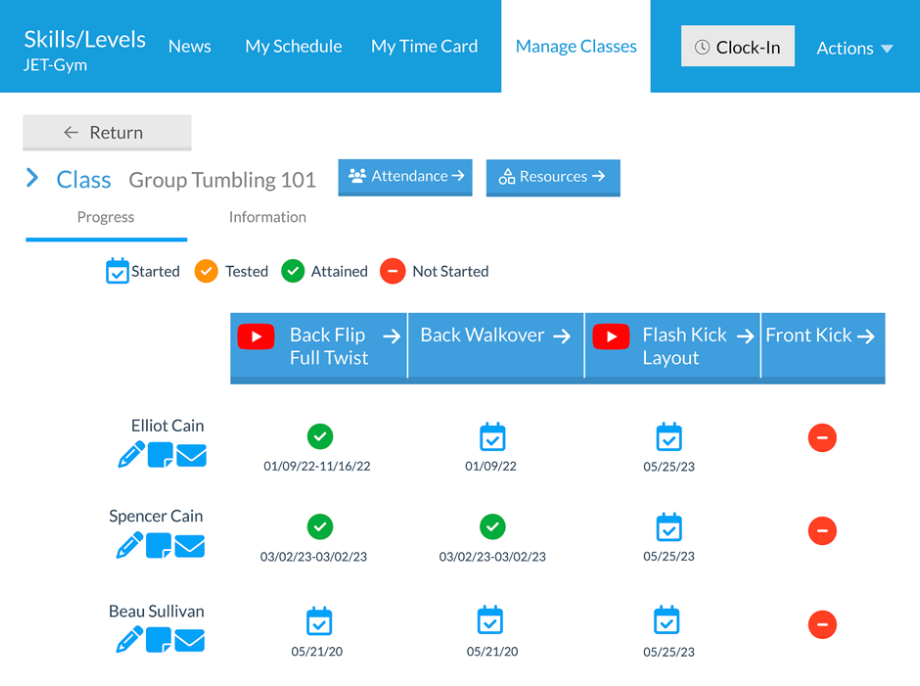Screen dimensions: 920x686
Task: Click Elliot Cain's Attained check for Back Flip
Action: [320, 437]
